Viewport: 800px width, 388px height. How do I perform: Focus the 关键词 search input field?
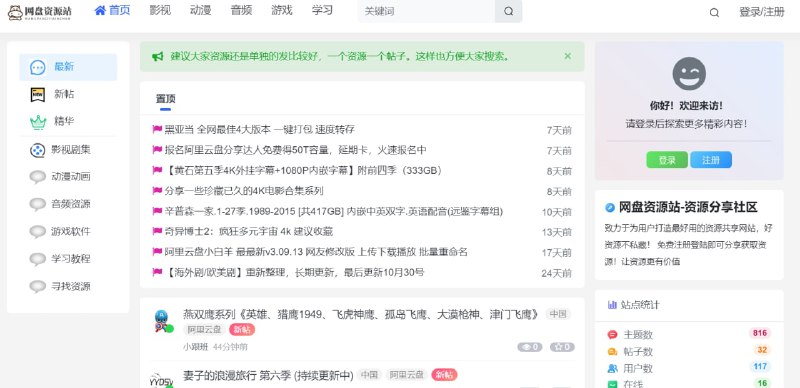pos(426,11)
